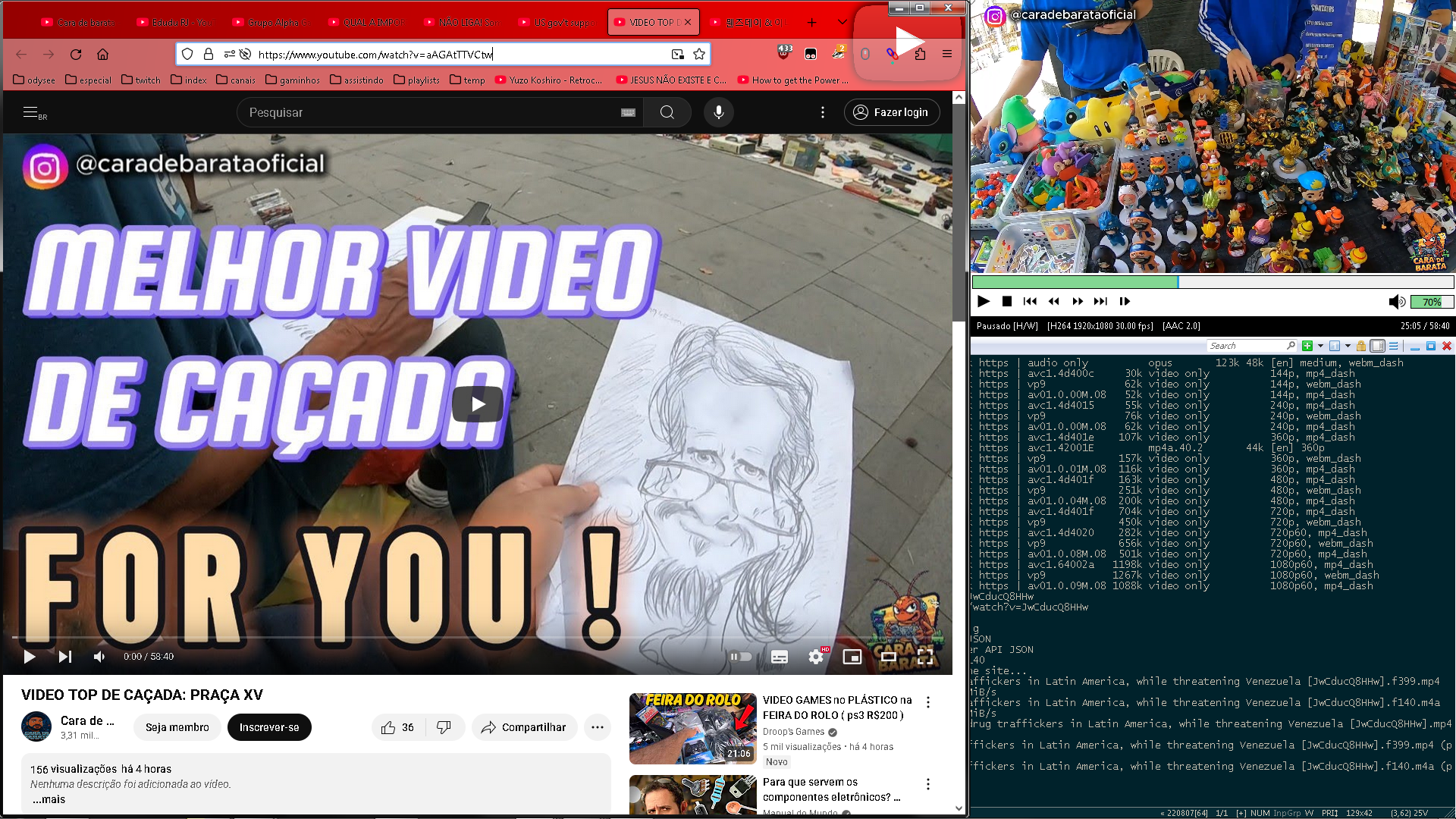The image size is (1456, 819).
Task: Open the browser extensions puzzle icon
Action: (920, 54)
